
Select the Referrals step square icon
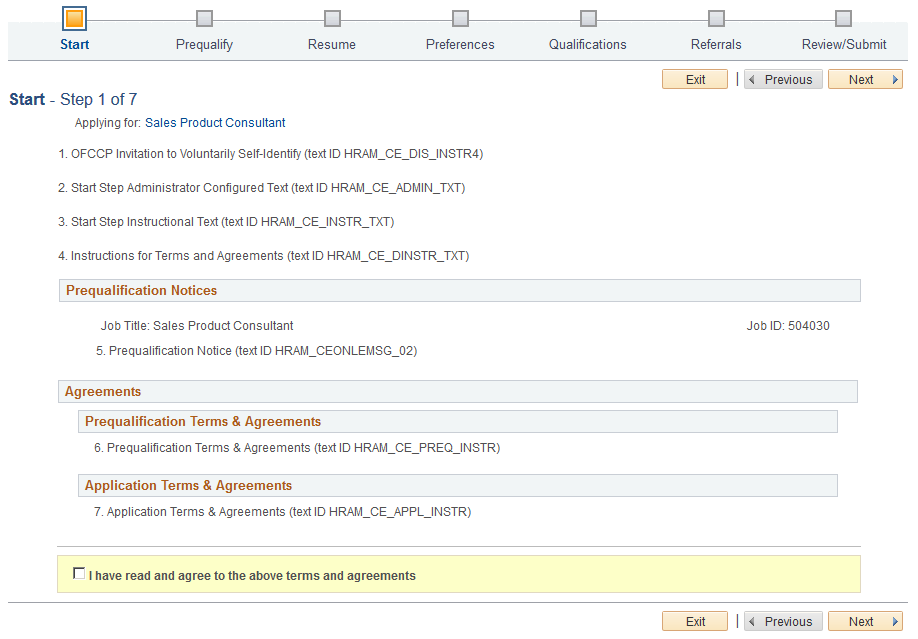[716, 19]
